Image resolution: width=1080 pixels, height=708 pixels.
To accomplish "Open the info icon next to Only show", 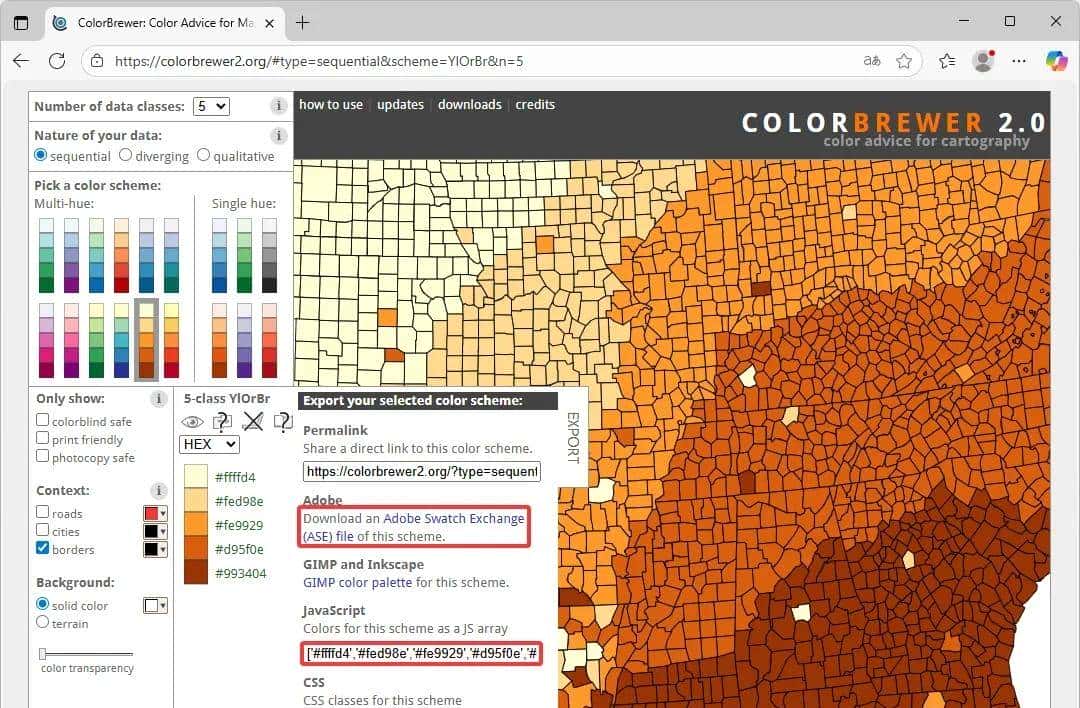I will pyautogui.click(x=158, y=399).
